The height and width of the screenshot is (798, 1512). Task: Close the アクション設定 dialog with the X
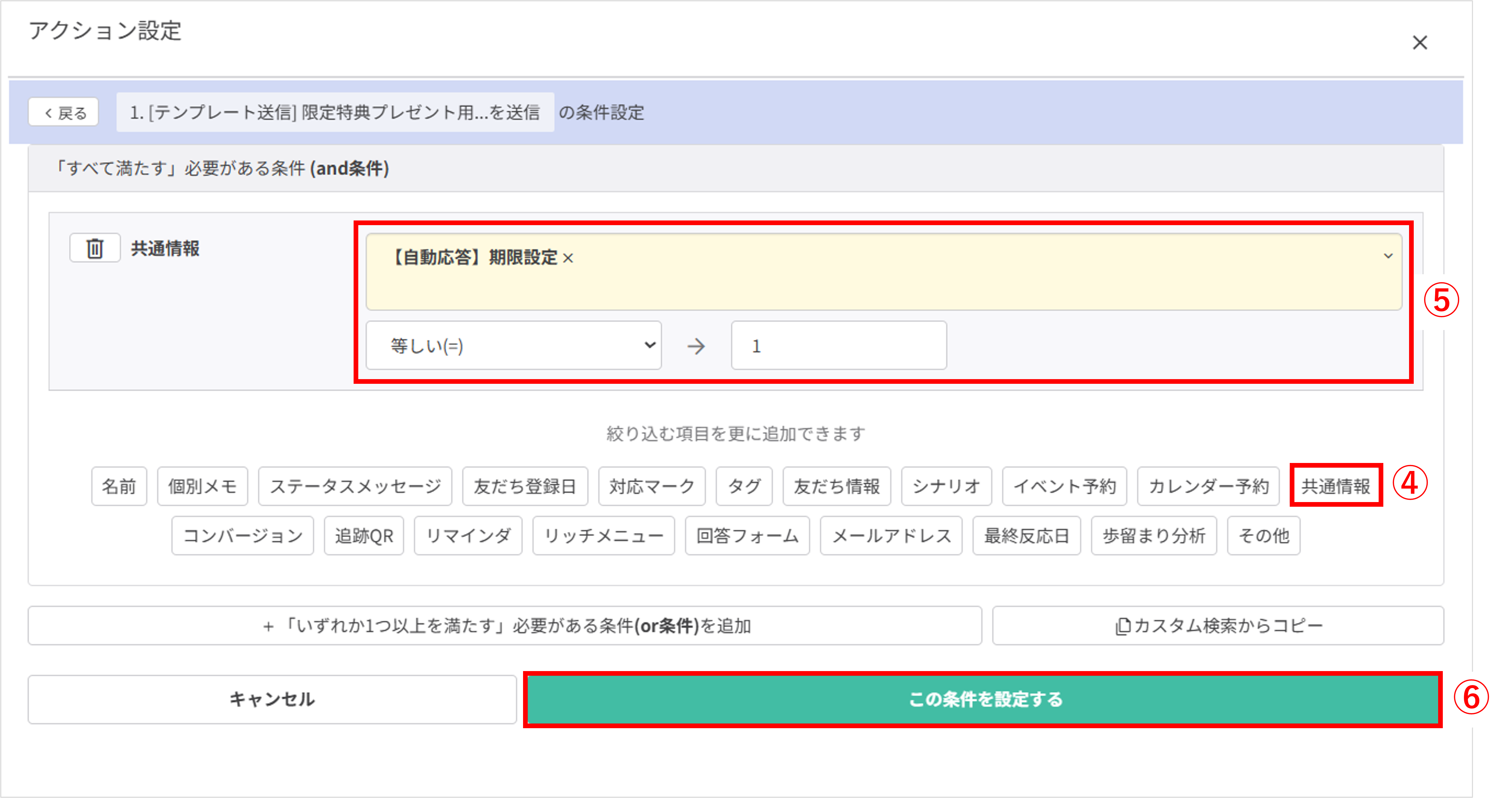tap(1420, 42)
